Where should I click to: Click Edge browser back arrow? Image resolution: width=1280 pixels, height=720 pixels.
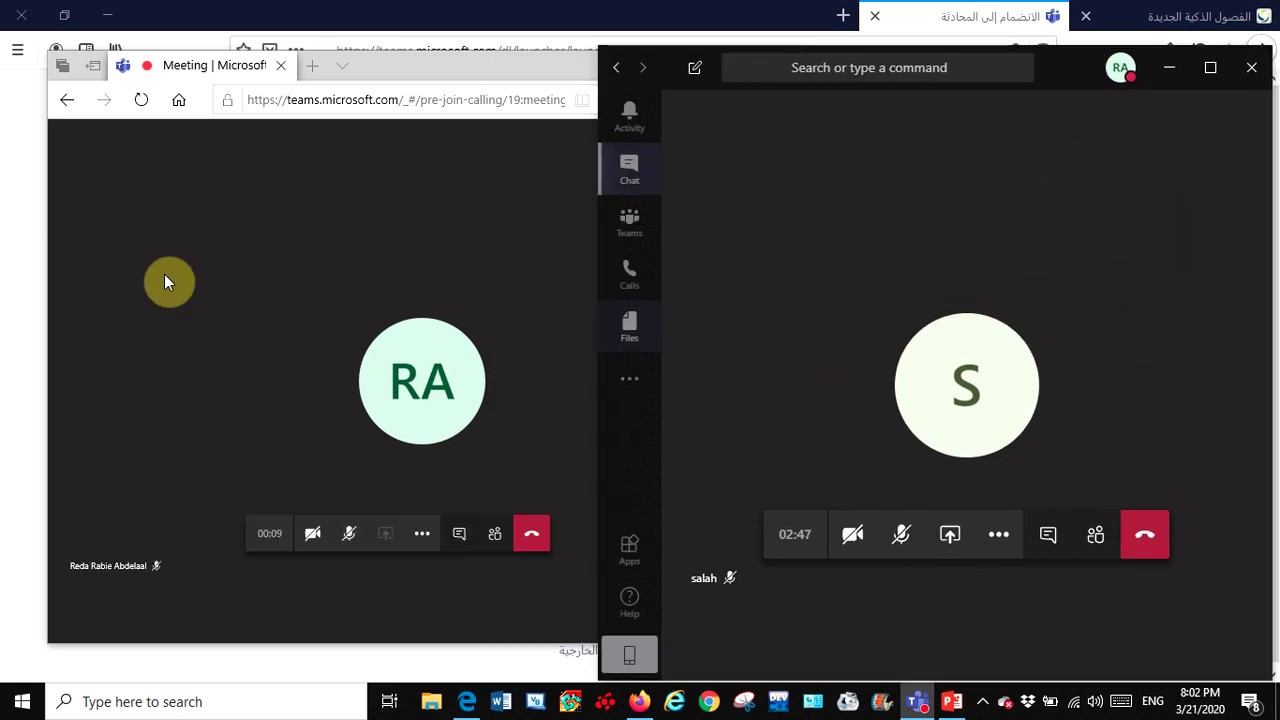point(67,100)
